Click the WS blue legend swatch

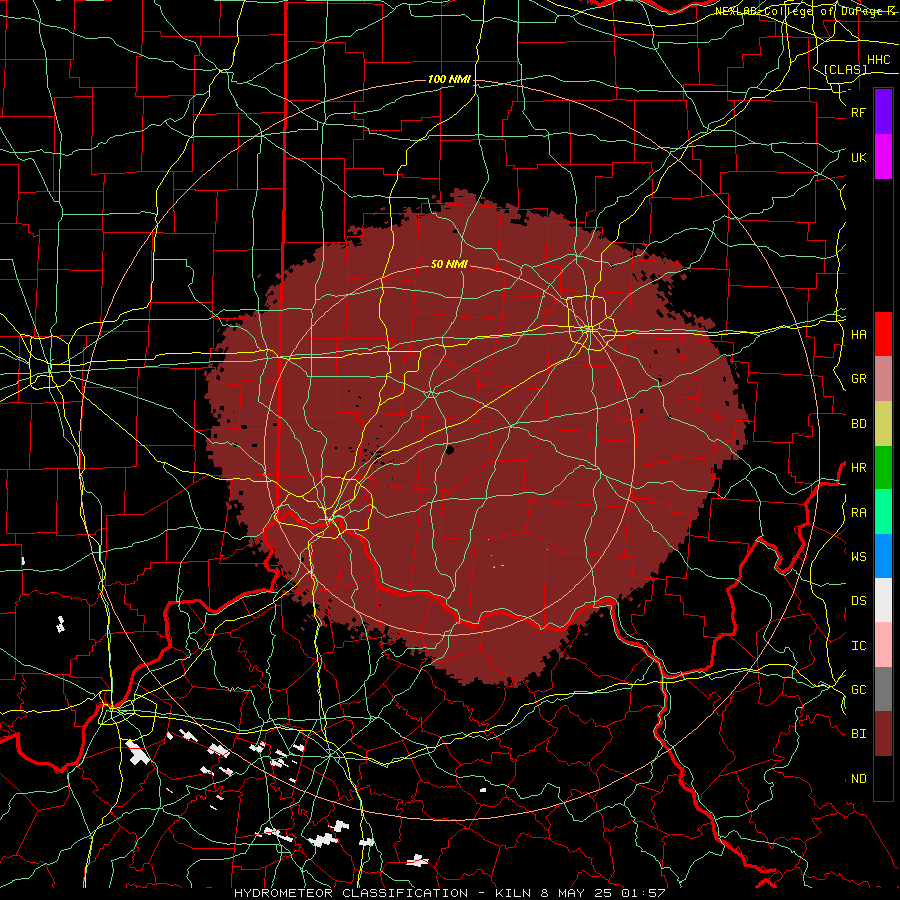pos(883,556)
